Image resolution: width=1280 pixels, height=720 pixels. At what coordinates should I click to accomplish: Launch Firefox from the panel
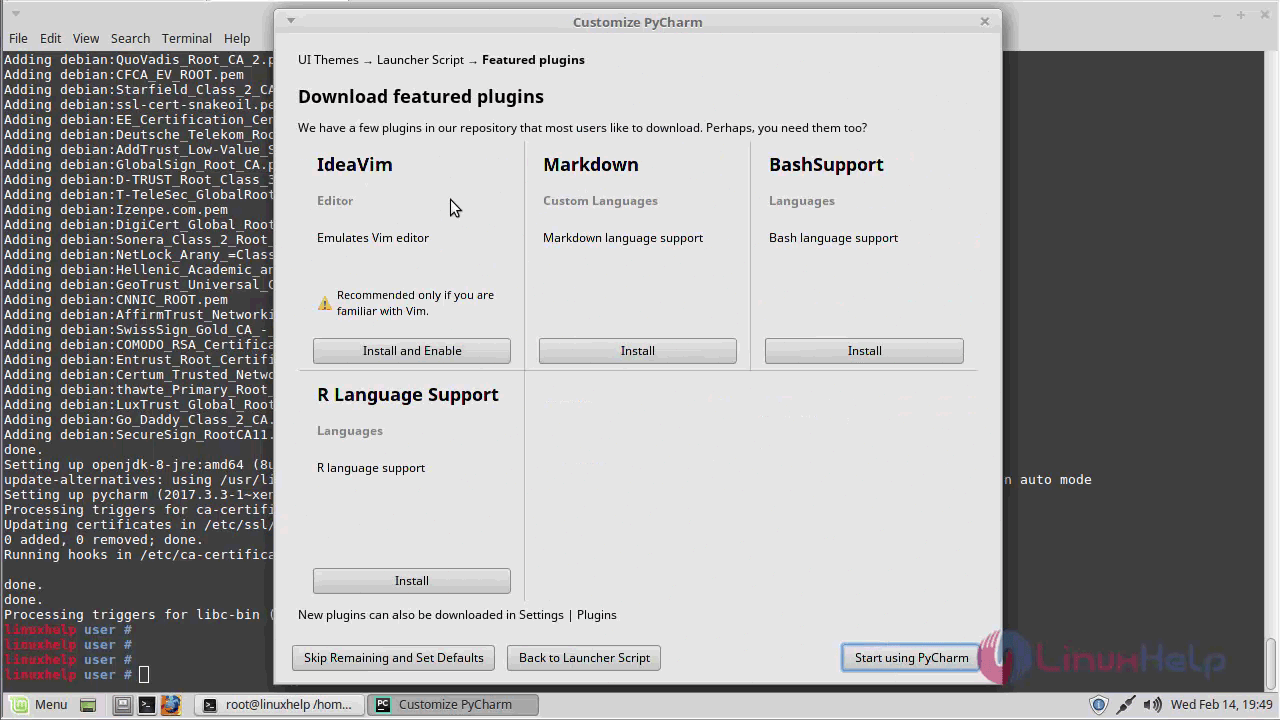(170, 705)
